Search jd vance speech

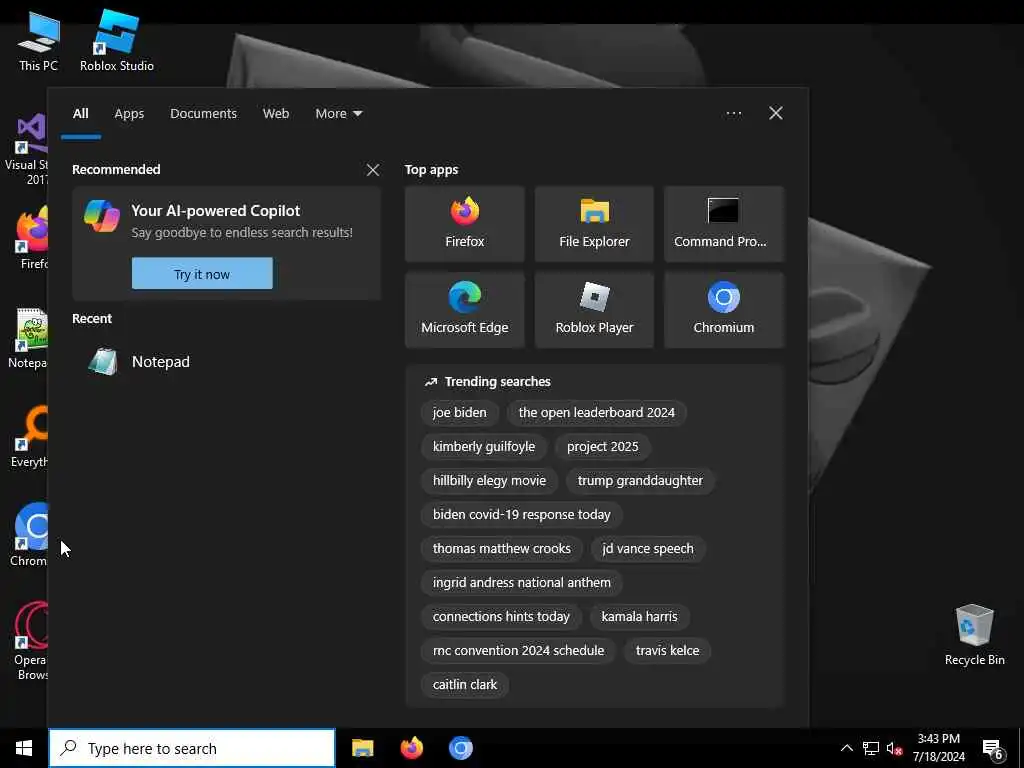click(x=648, y=549)
